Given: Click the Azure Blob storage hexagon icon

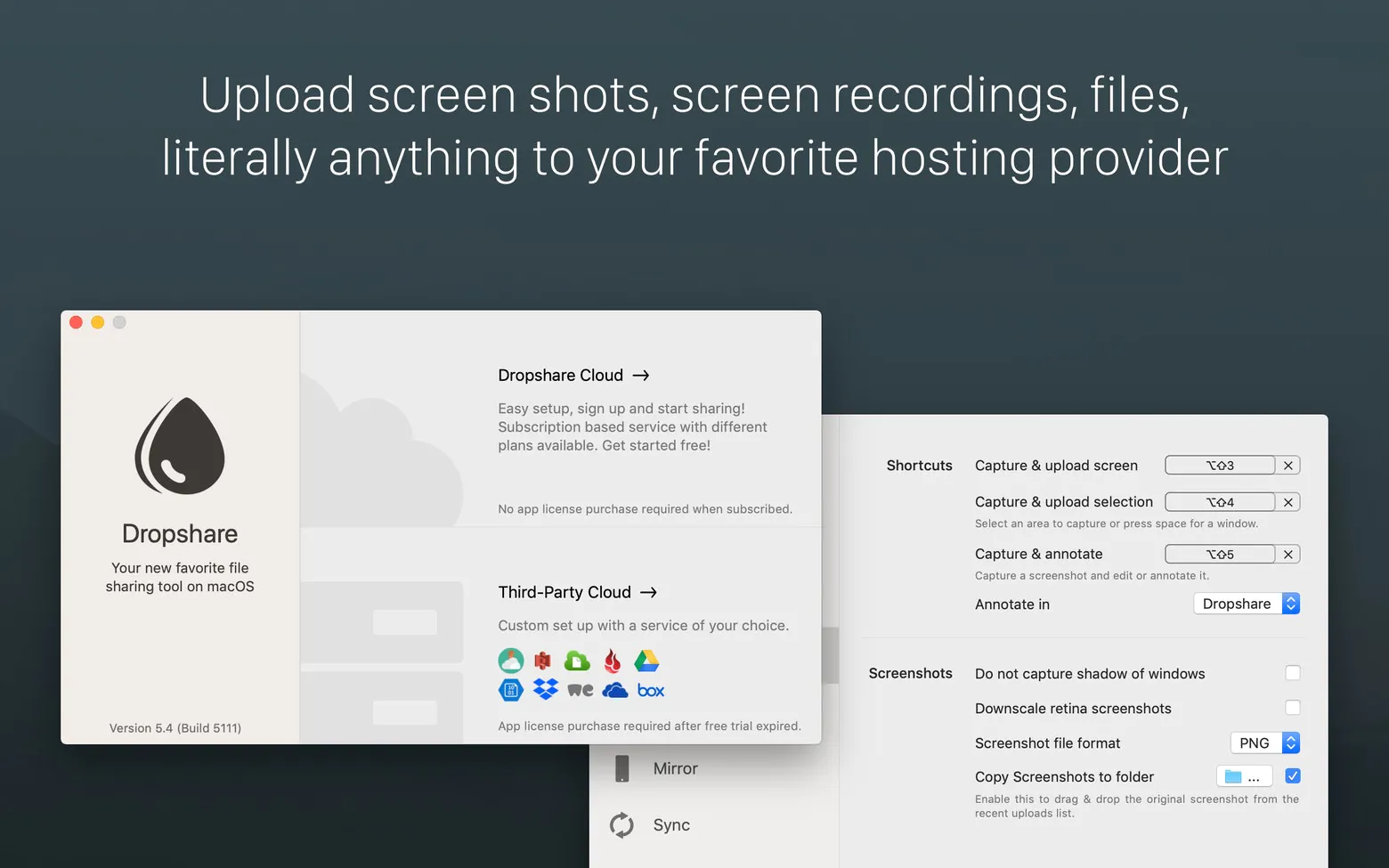Looking at the screenshot, I should point(511,690).
